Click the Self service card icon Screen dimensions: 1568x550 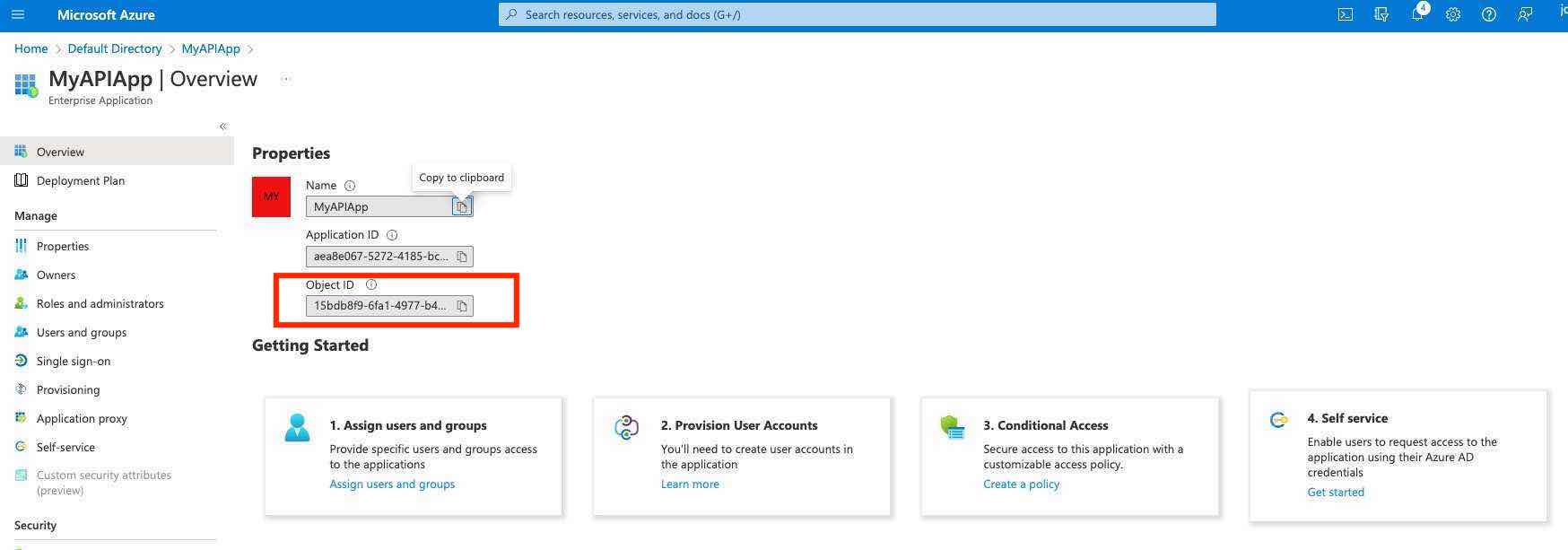[1278, 420]
